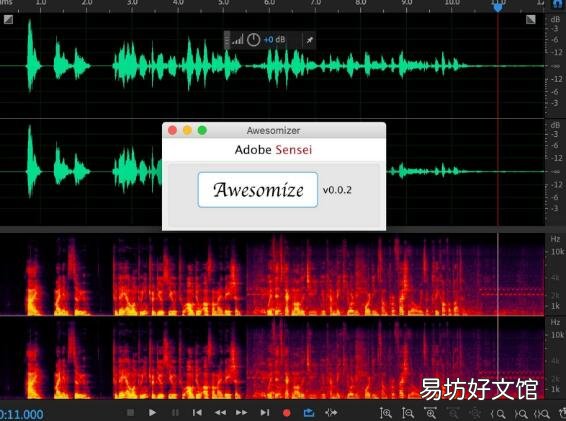Rewind the audio

[x=220, y=412]
